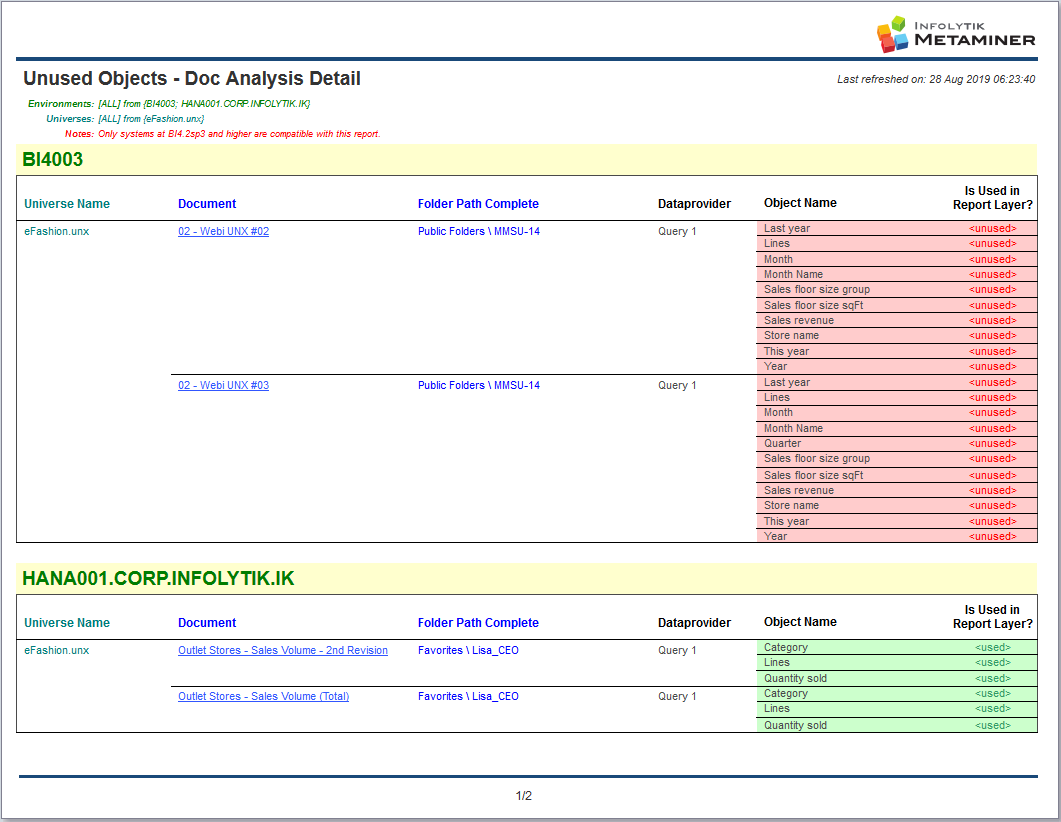Click Is Used in Report Layer header in BI4003 table

point(993,198)
